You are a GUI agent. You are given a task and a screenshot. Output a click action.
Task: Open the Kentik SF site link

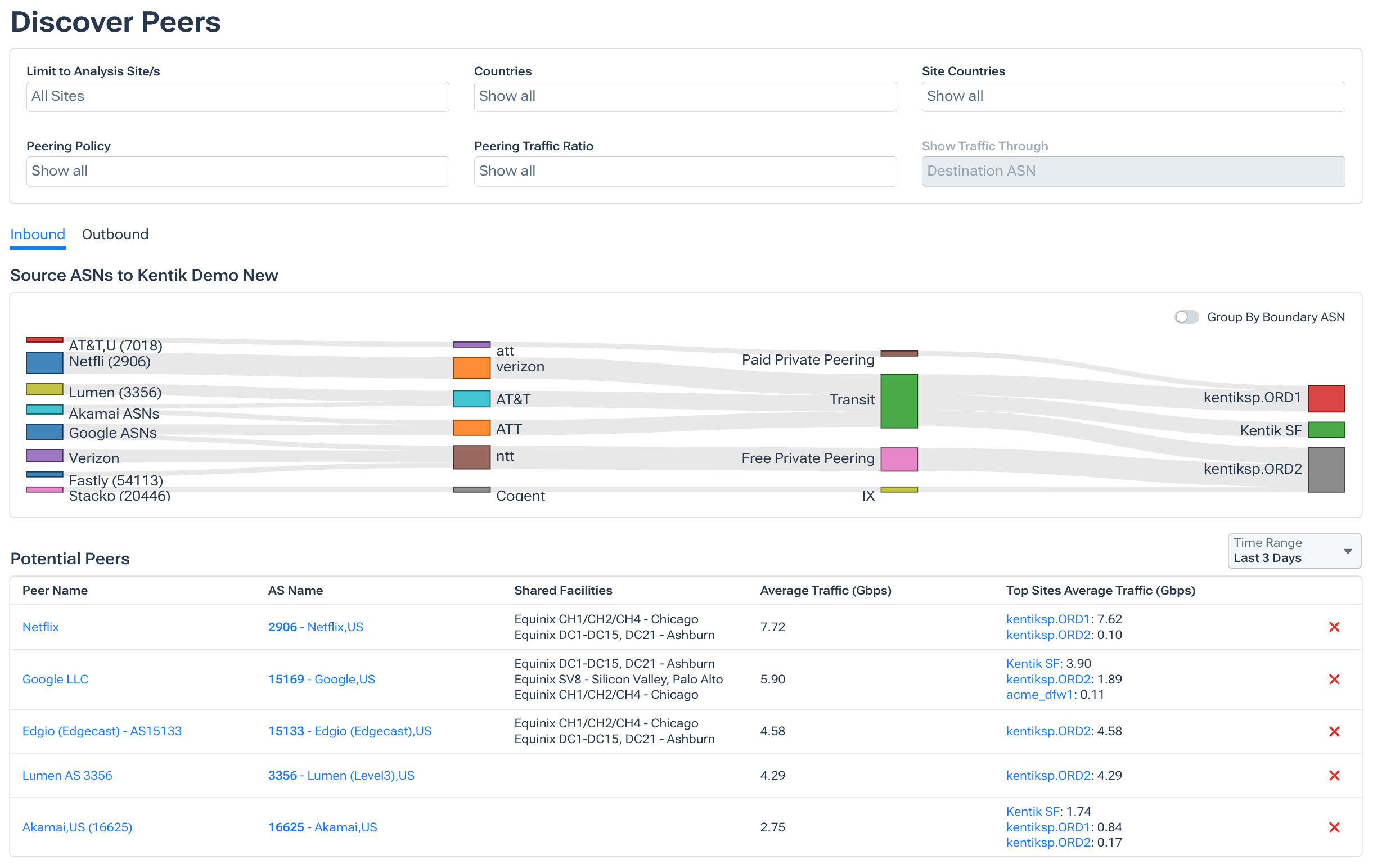(x=1033, y=663)
